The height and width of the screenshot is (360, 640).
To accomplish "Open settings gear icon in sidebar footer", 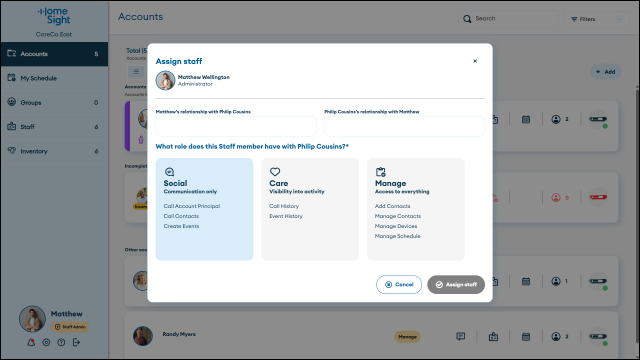I will pos(46,342).
